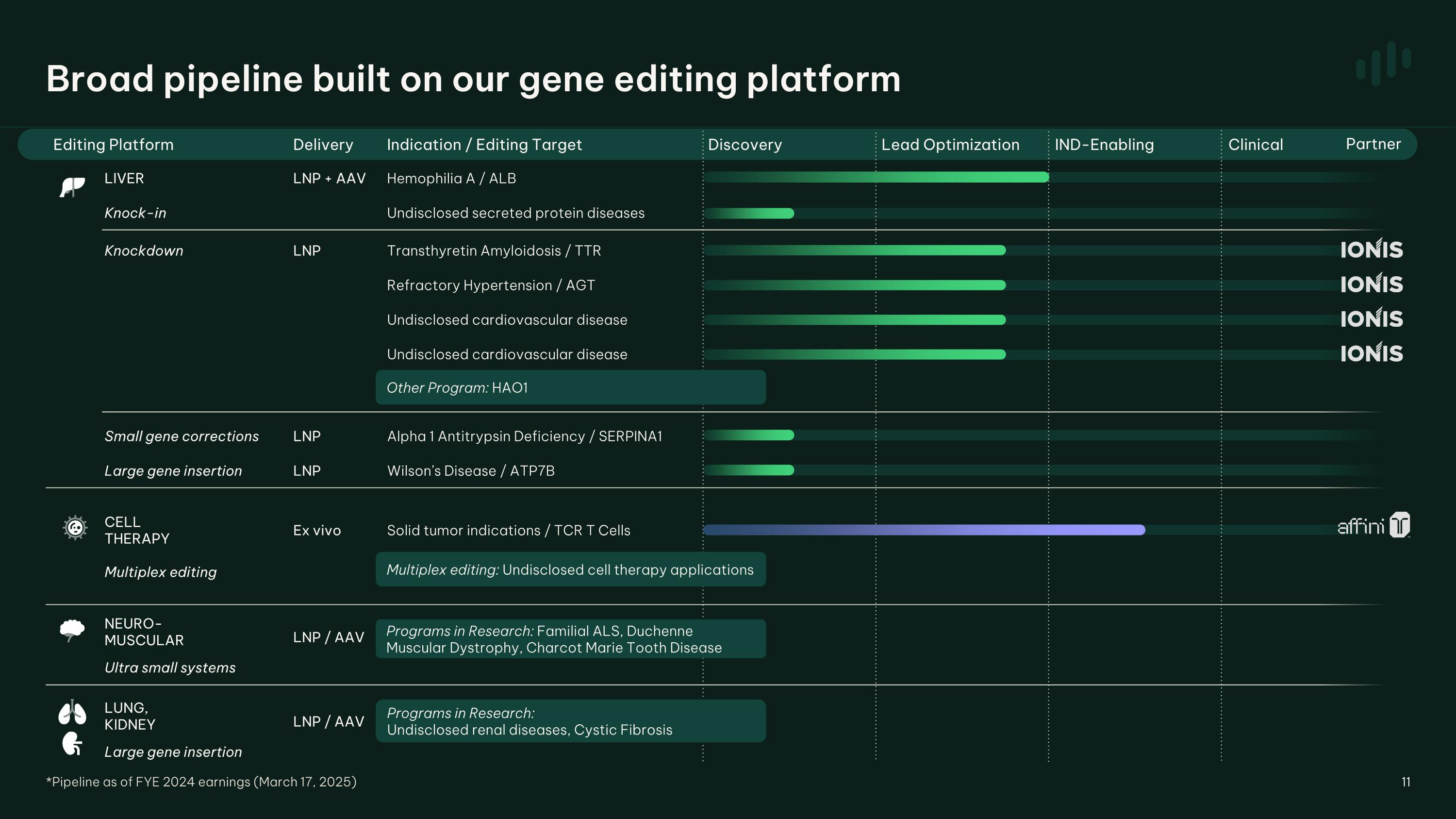The image size is (1456, 819).
Task: Click the lungs icon
Action: pos(72,712)
